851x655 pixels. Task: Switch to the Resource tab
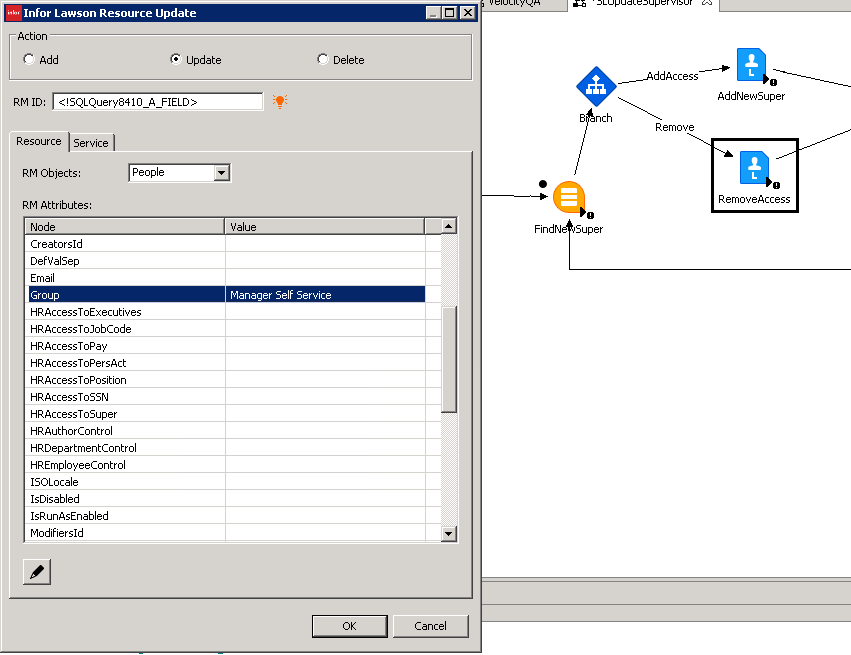point(39,141)
